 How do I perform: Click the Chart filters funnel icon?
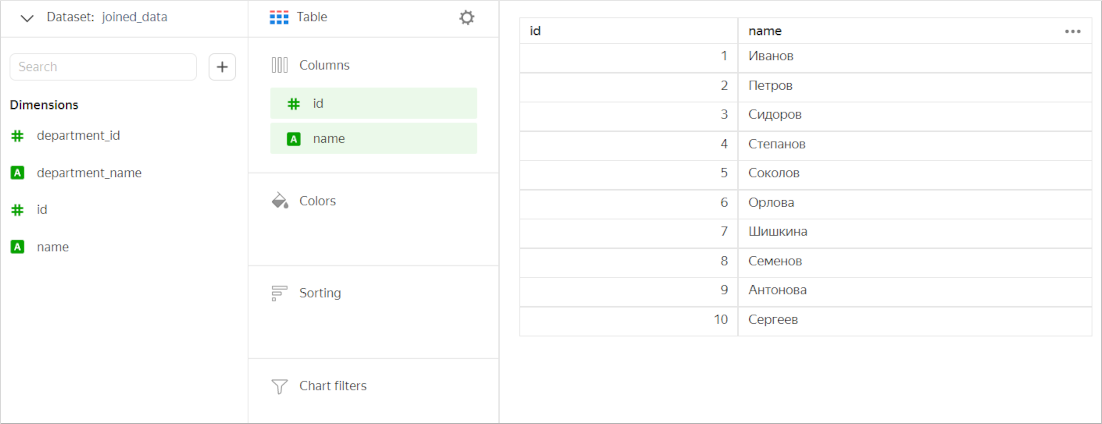(280, 386)
